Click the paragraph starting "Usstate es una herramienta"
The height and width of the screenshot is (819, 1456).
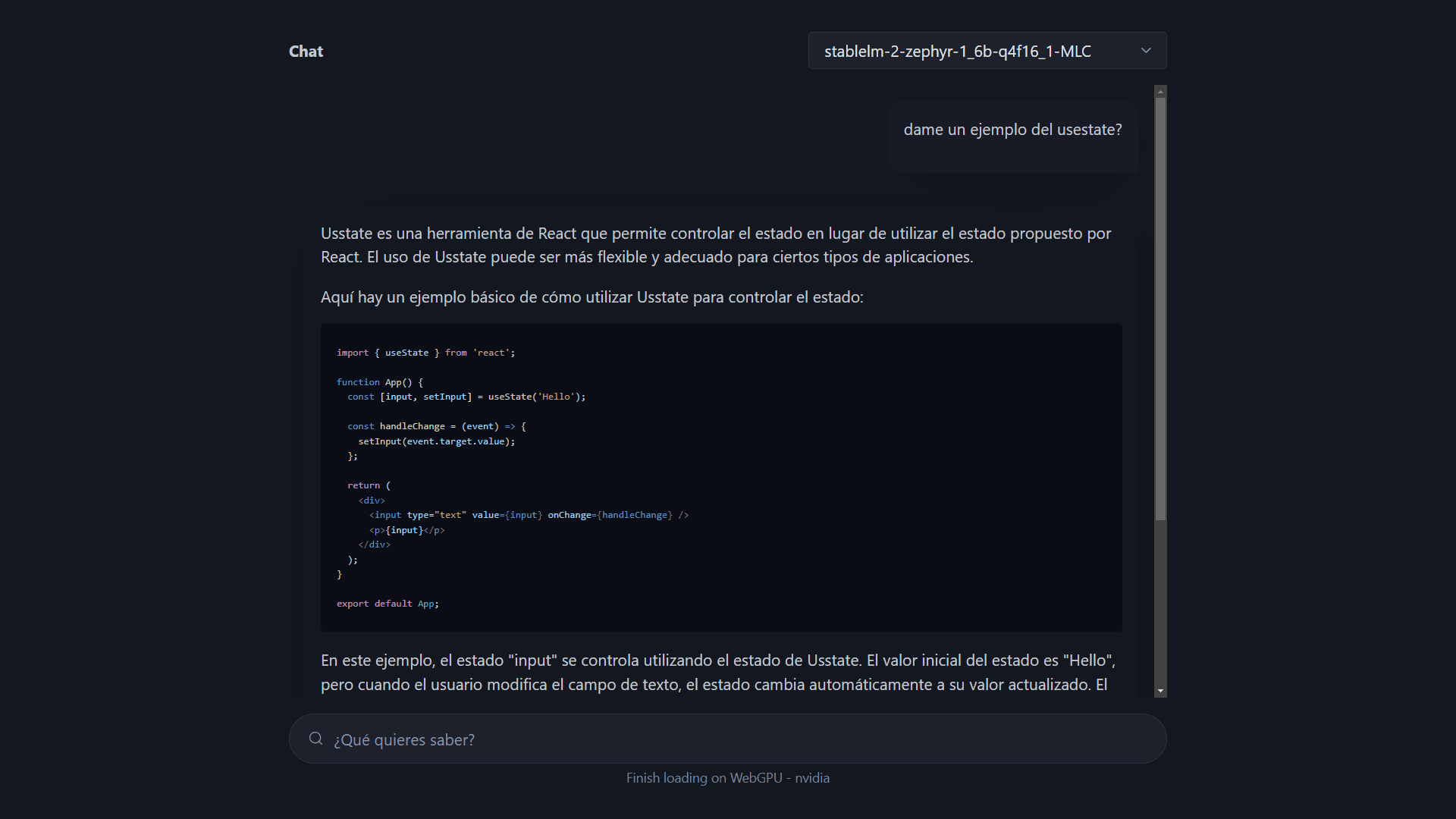pos(716,245)
